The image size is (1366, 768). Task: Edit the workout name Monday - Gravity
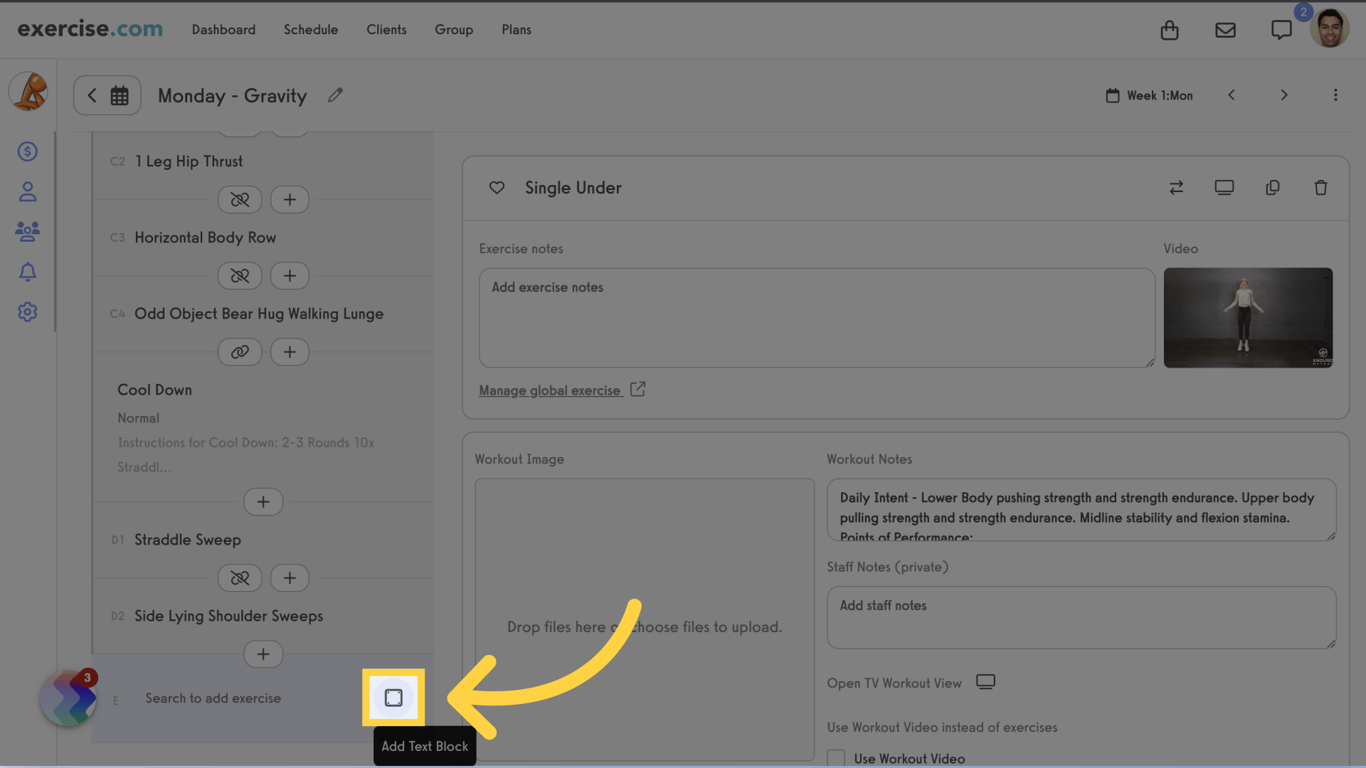335,95
